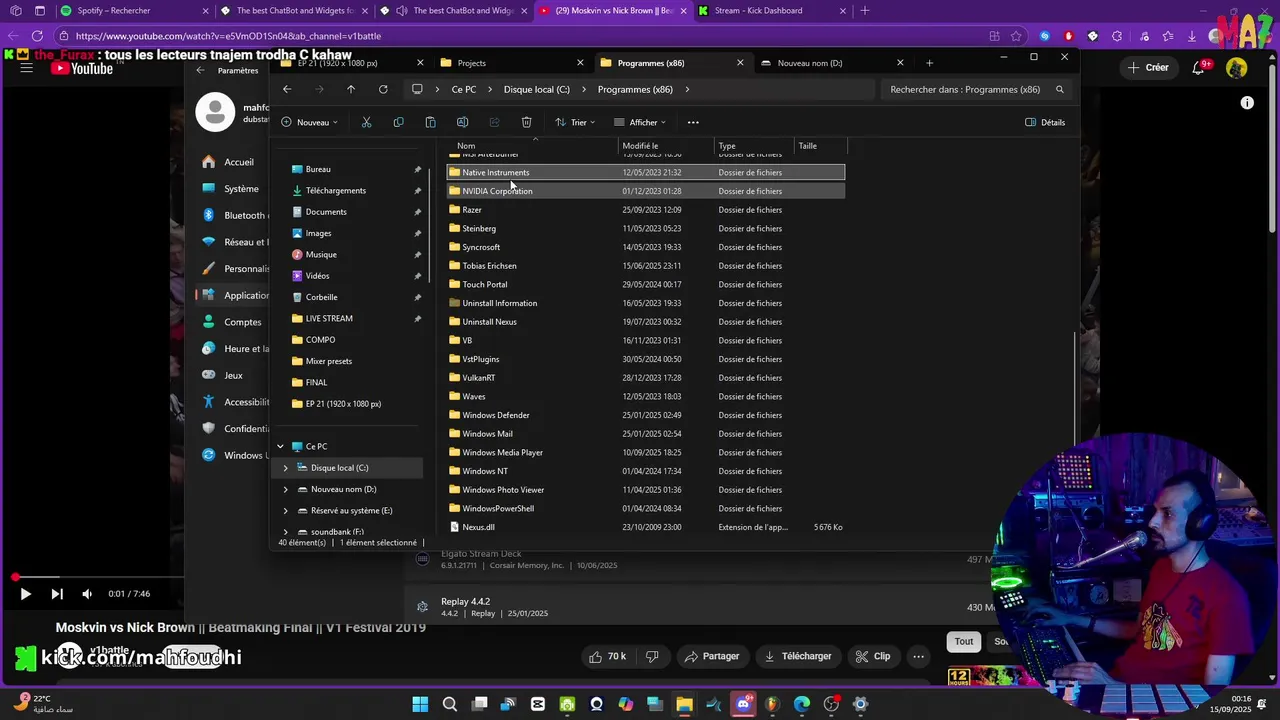Click the Delete trash icon in Explorer toolbar

(526, 122)
